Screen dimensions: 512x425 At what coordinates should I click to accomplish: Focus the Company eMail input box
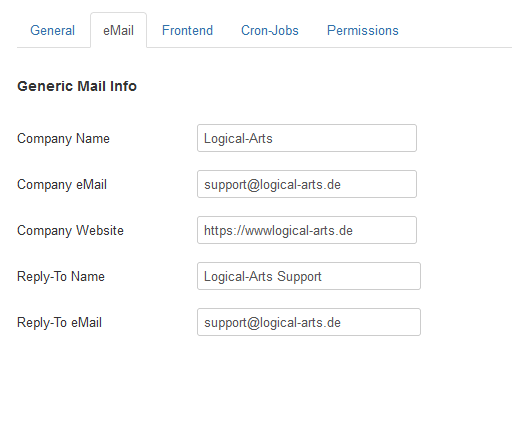click(307, 184)
